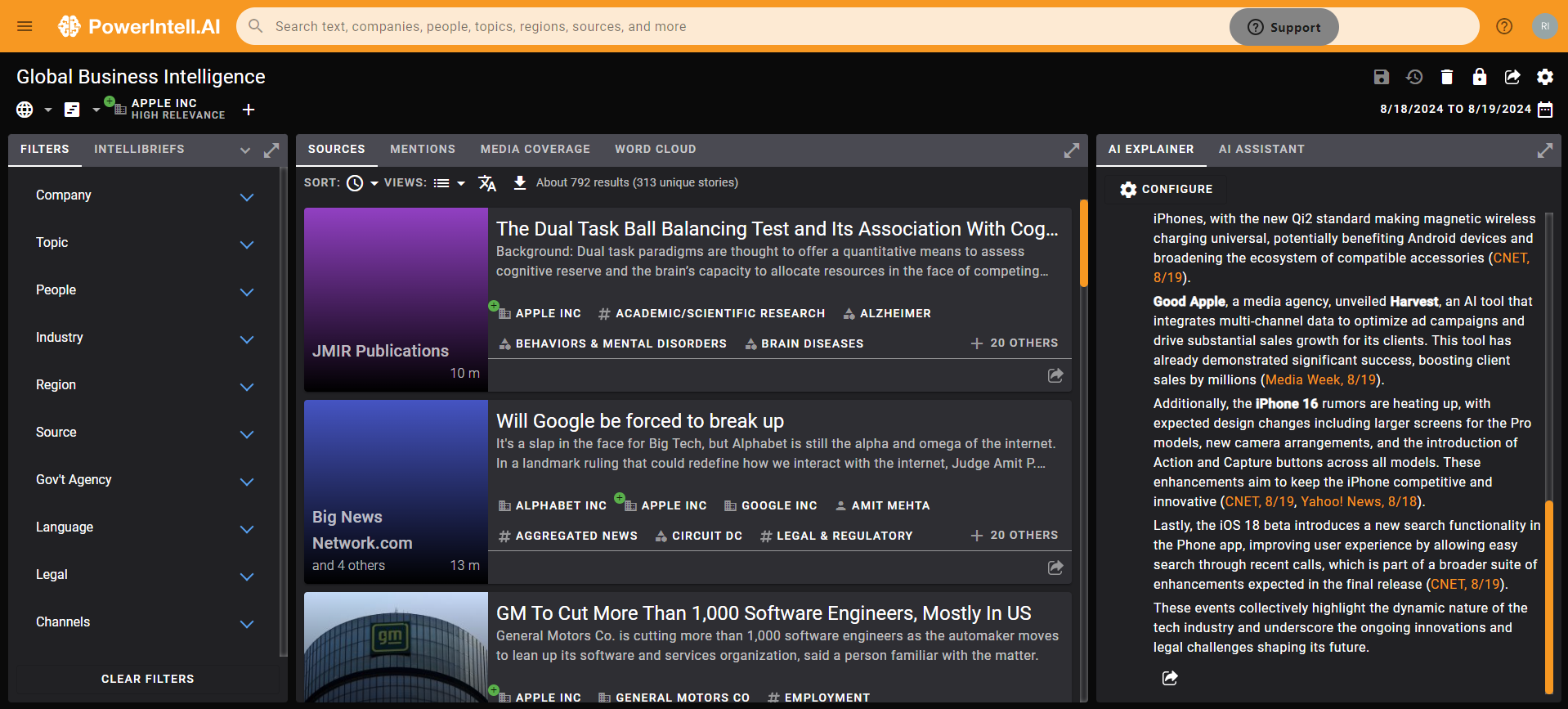Share the dashboard via header share icon
The width and height of the screenshot is (1568, 709).
point(1512,77)
